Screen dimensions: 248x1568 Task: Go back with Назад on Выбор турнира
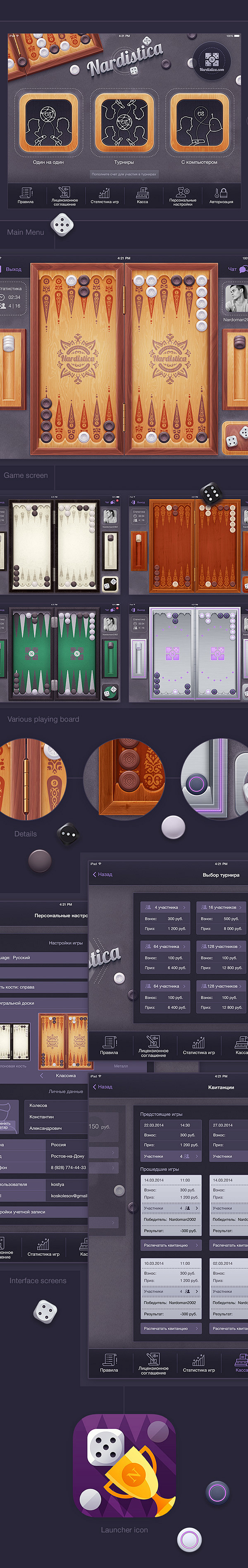click(102, 874)
